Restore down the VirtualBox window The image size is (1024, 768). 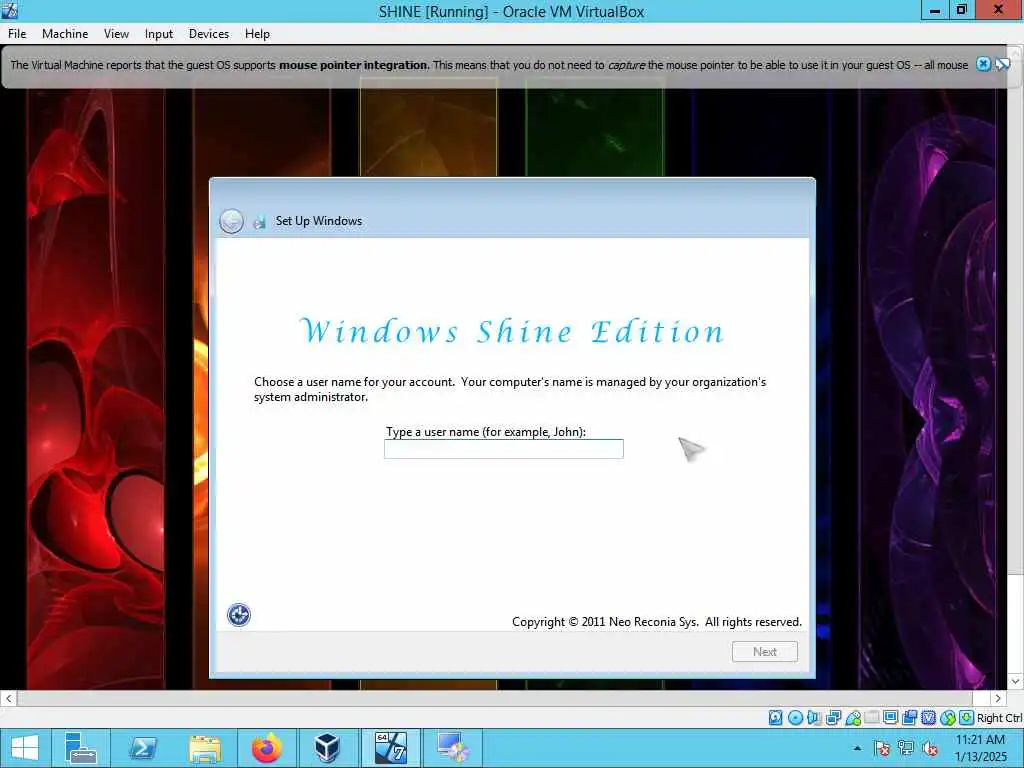tap(961, 10)
